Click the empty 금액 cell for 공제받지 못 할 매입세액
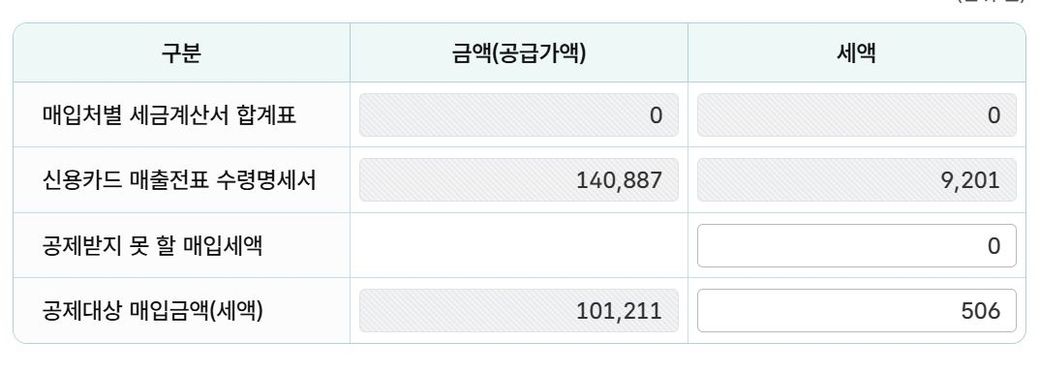 pyautogui.click(x=519, y=245)
